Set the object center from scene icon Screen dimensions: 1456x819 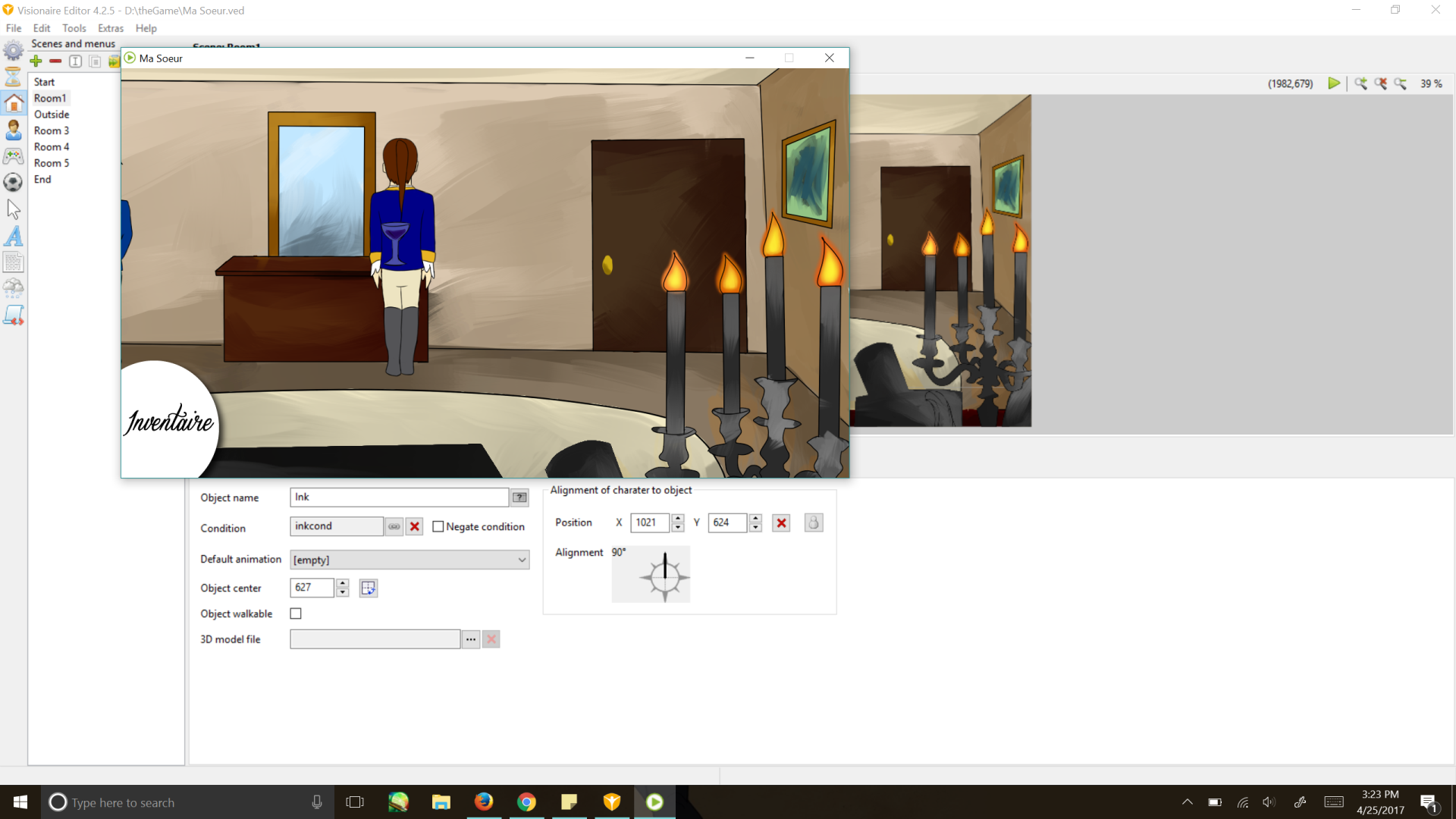369,588
